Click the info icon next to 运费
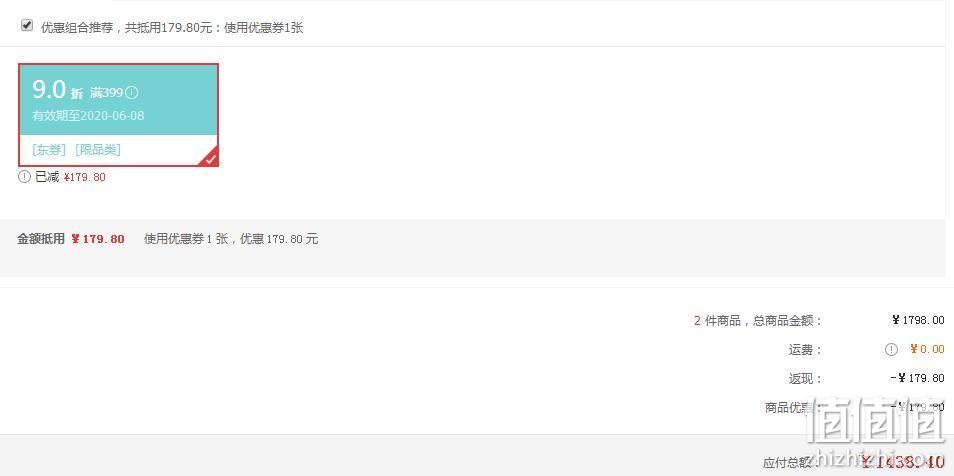 click(x=891, y=349)
